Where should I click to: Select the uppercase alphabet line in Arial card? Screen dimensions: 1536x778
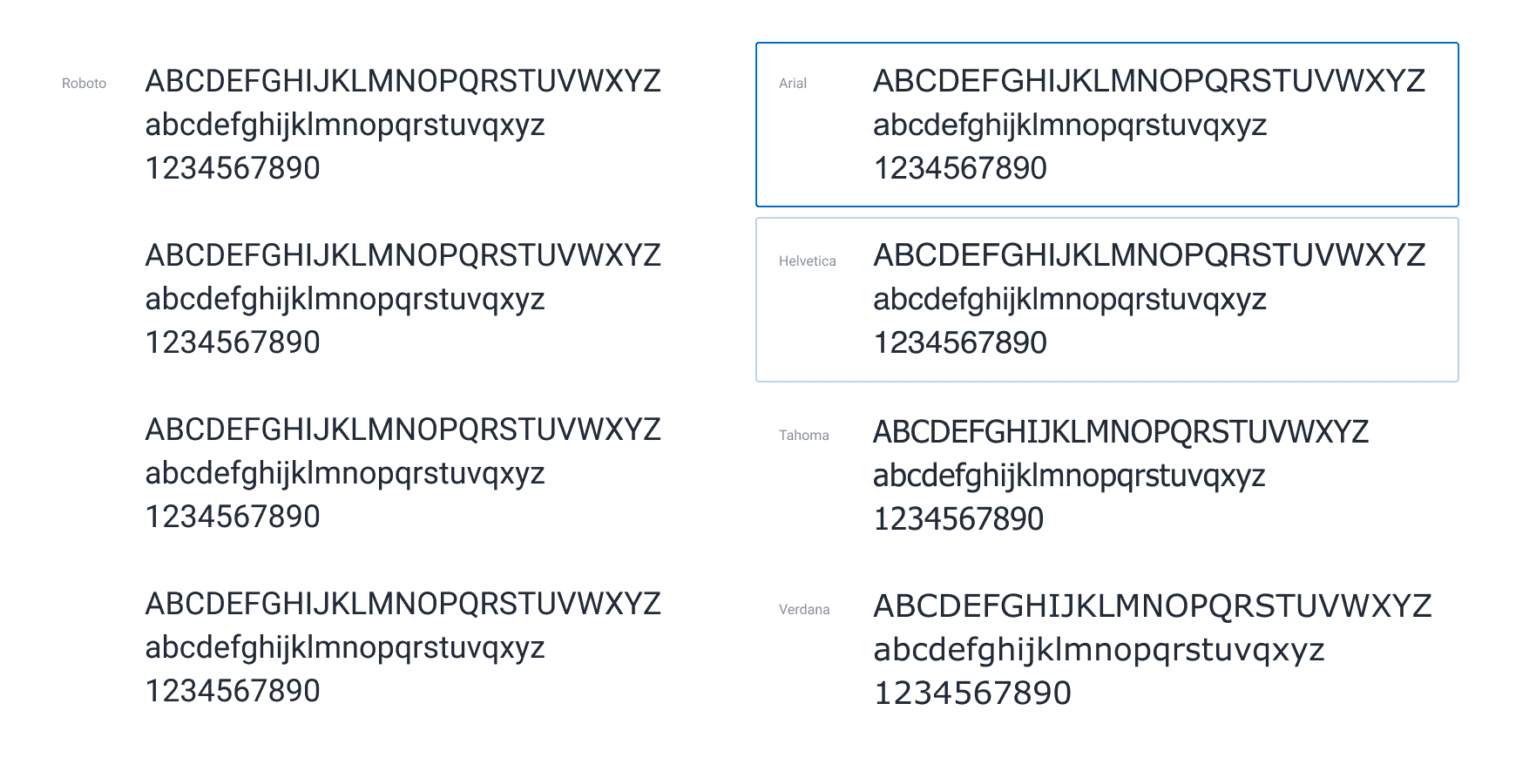click(1149, 81)
